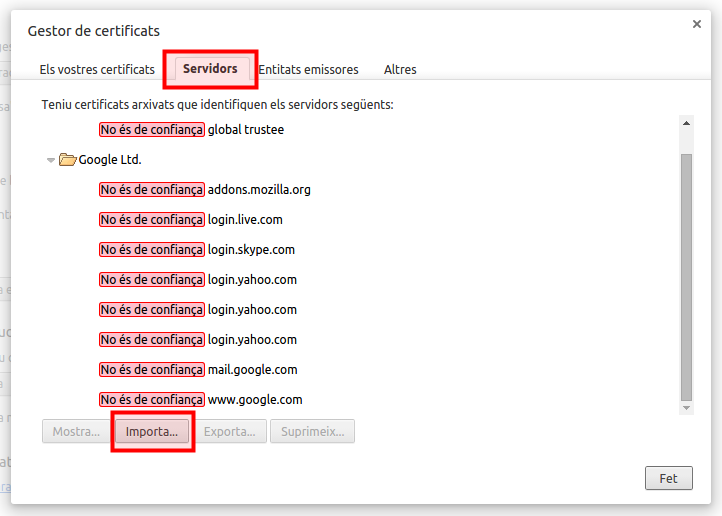The height and width of the screenshot is (516, 722).
Task: Click the untrusted badge beside www.google.com
Action: coord(152,400)
